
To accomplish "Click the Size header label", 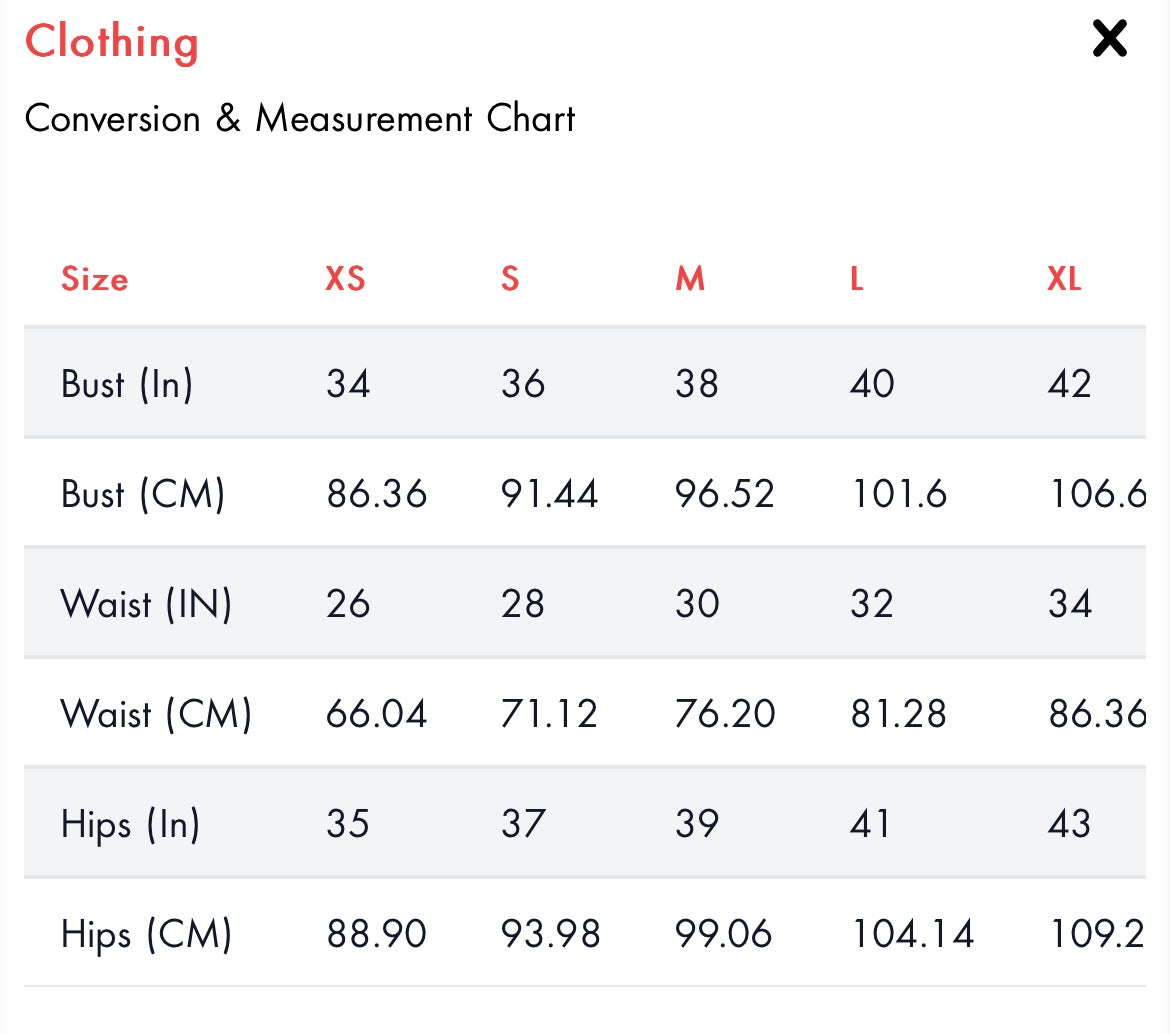I will [95, 279].
